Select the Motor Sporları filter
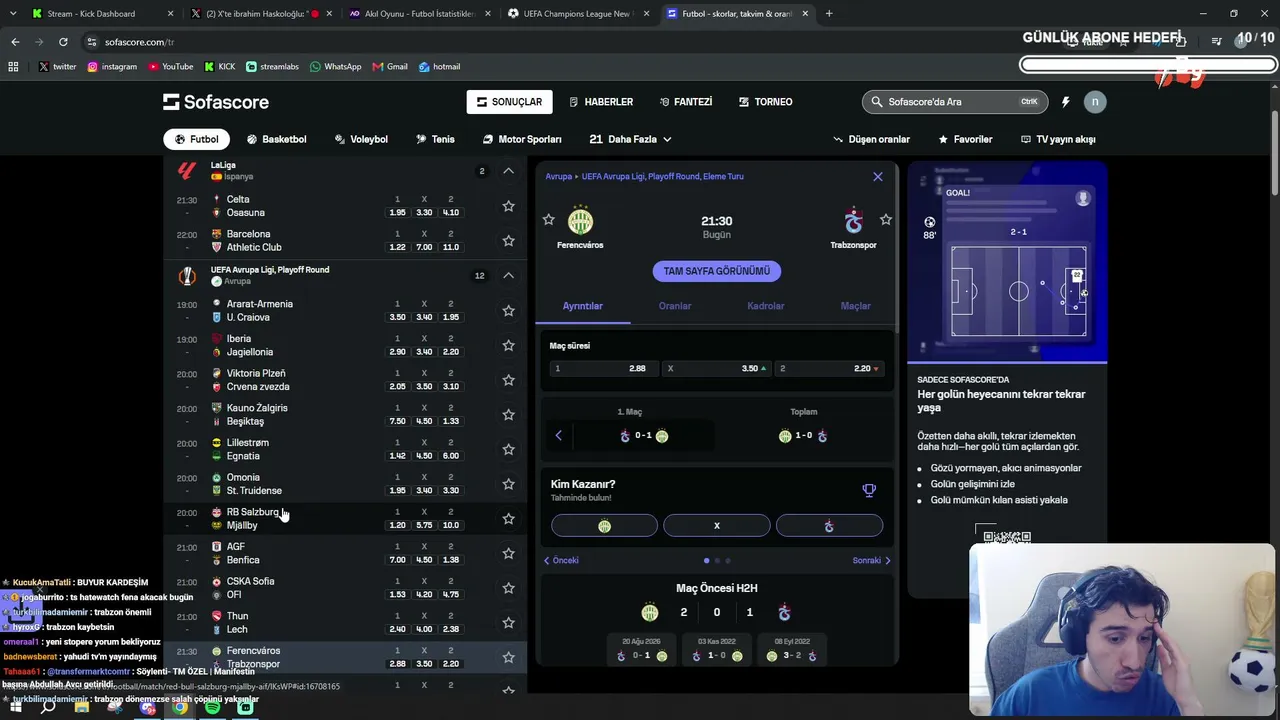Viewport: 1280px width, 720px height. pos(522,139)
